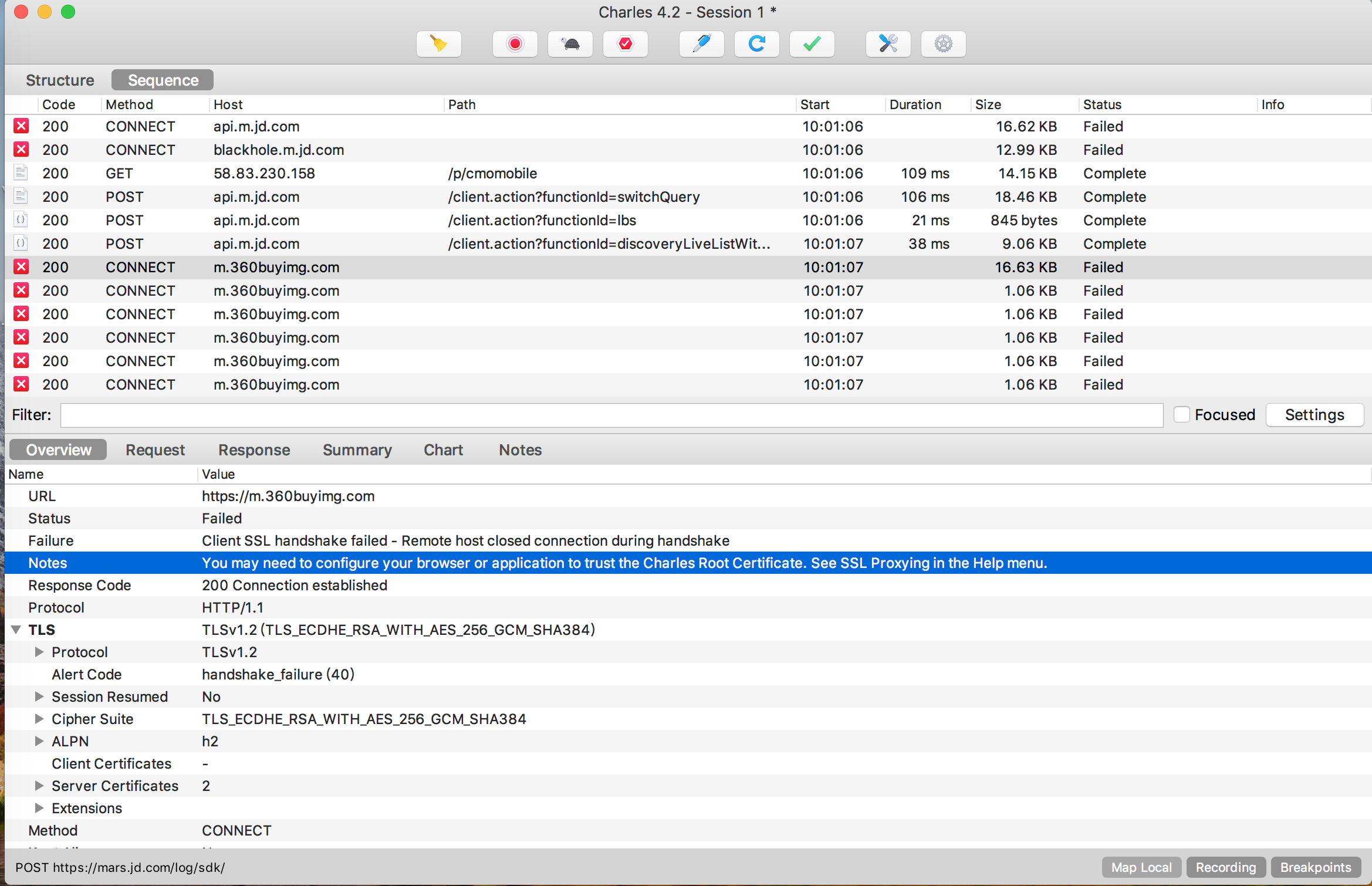Click the Map Local button
1372x886 pixels.
click(x=1140, y=867)
